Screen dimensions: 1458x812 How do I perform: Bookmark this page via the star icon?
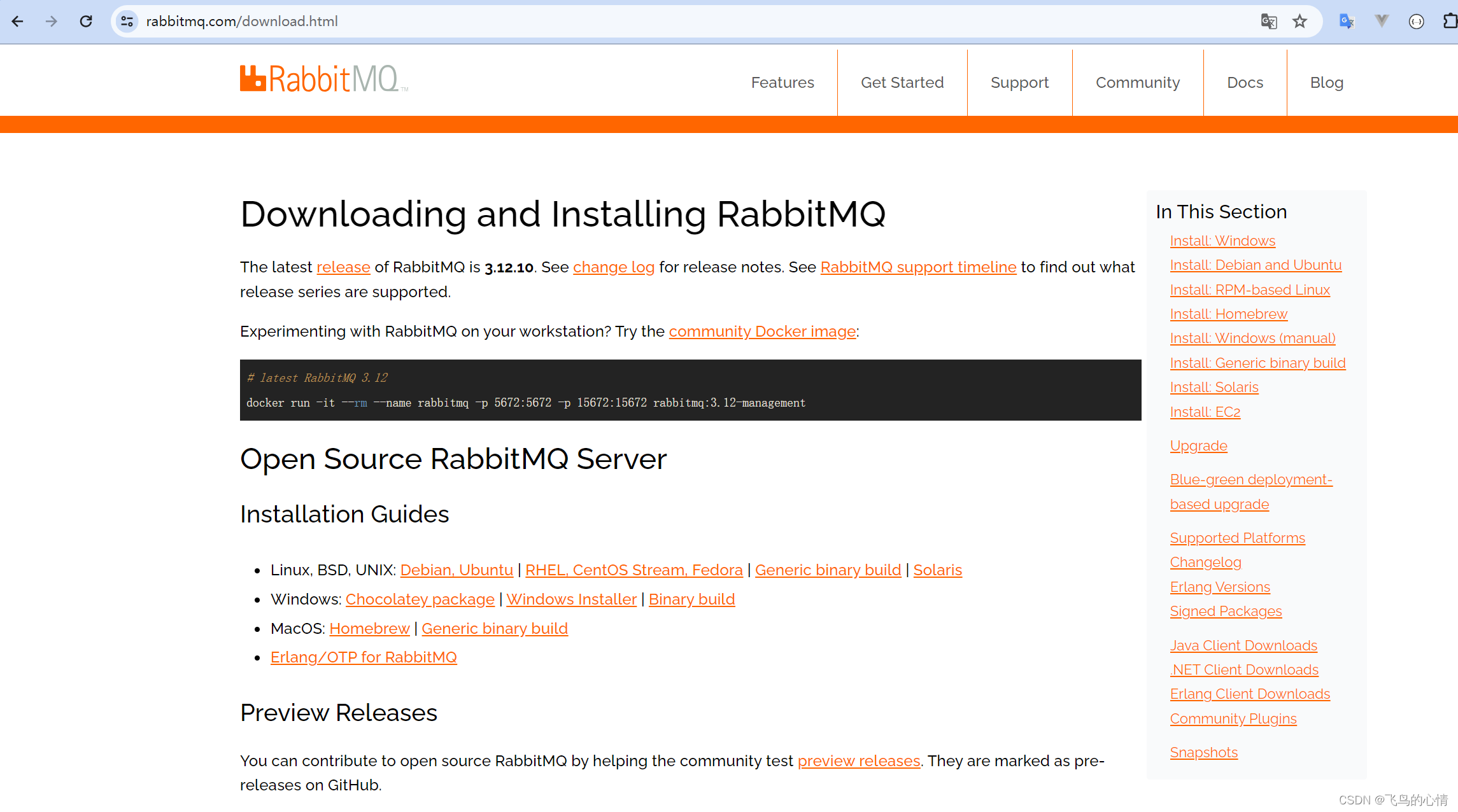point(1300,21)
